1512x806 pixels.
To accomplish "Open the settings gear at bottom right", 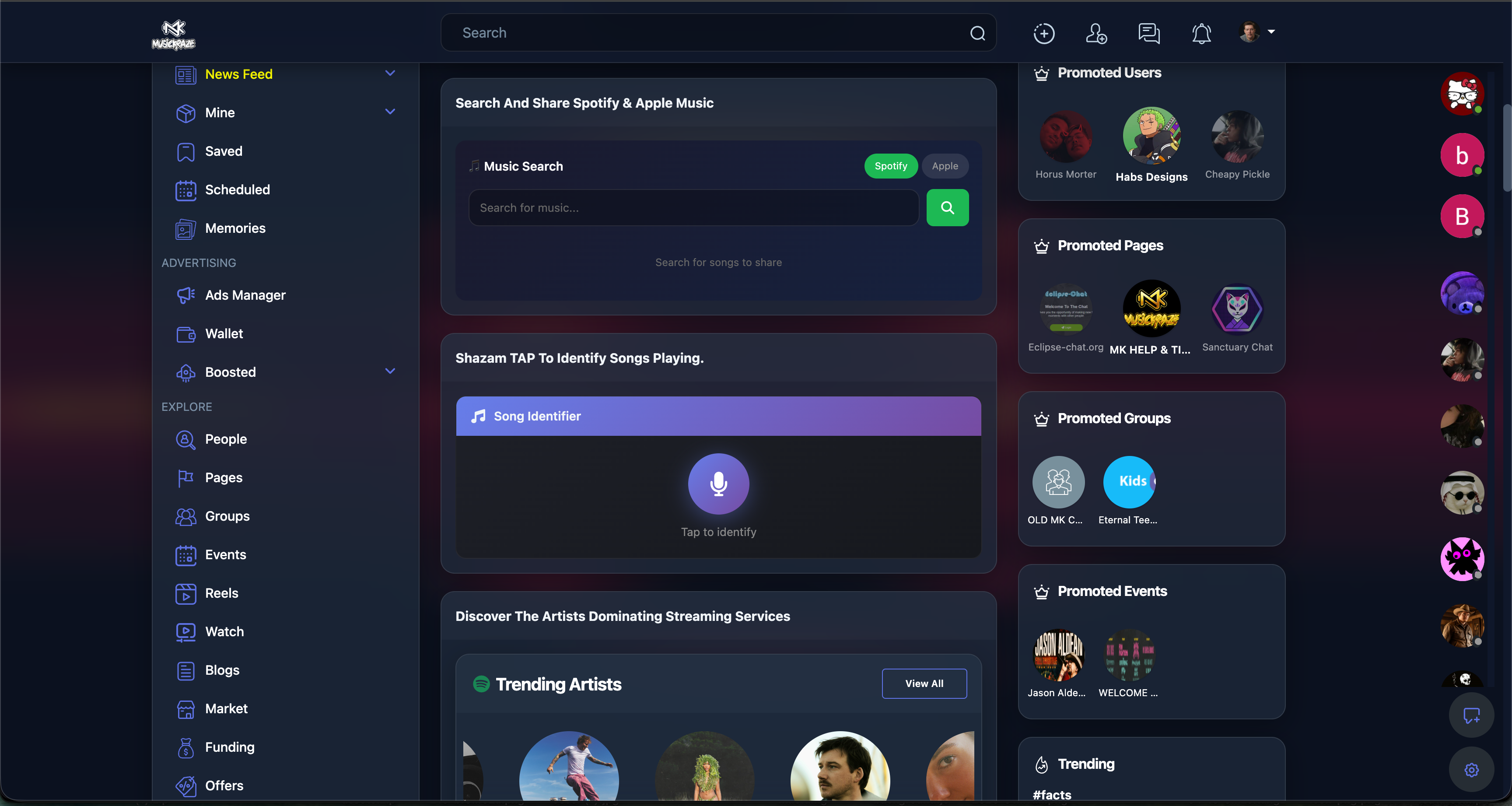I will click(1471, 770).
